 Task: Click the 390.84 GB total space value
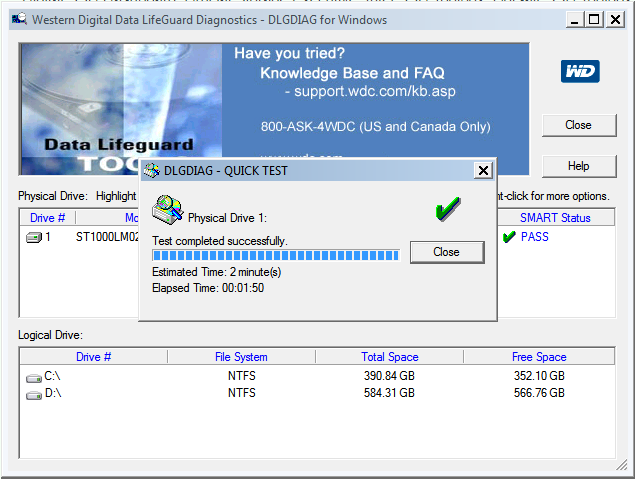pyautogui.click(x=389, y=376)
